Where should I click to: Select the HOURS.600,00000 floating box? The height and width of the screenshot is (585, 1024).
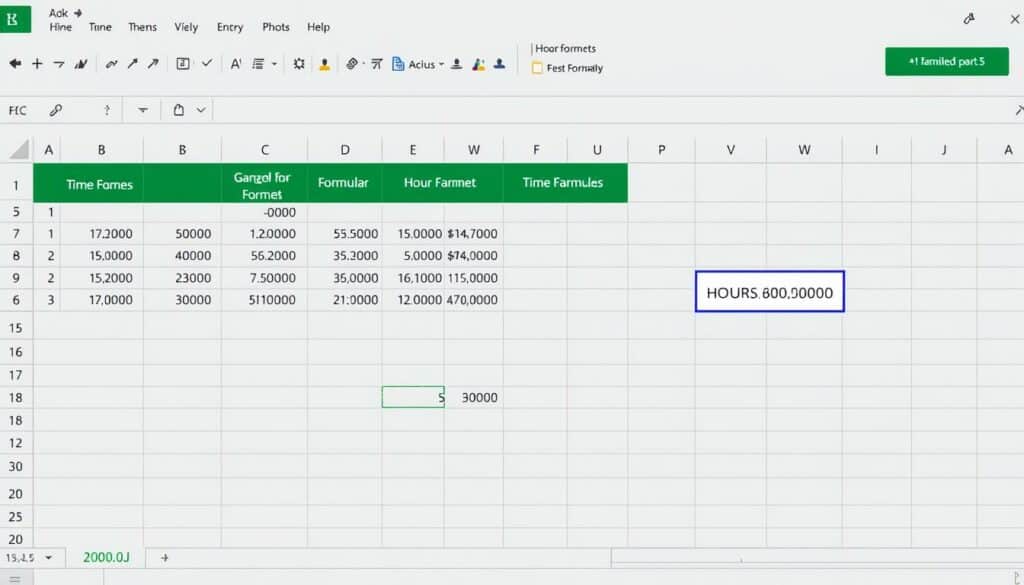[x=769, y=292]
